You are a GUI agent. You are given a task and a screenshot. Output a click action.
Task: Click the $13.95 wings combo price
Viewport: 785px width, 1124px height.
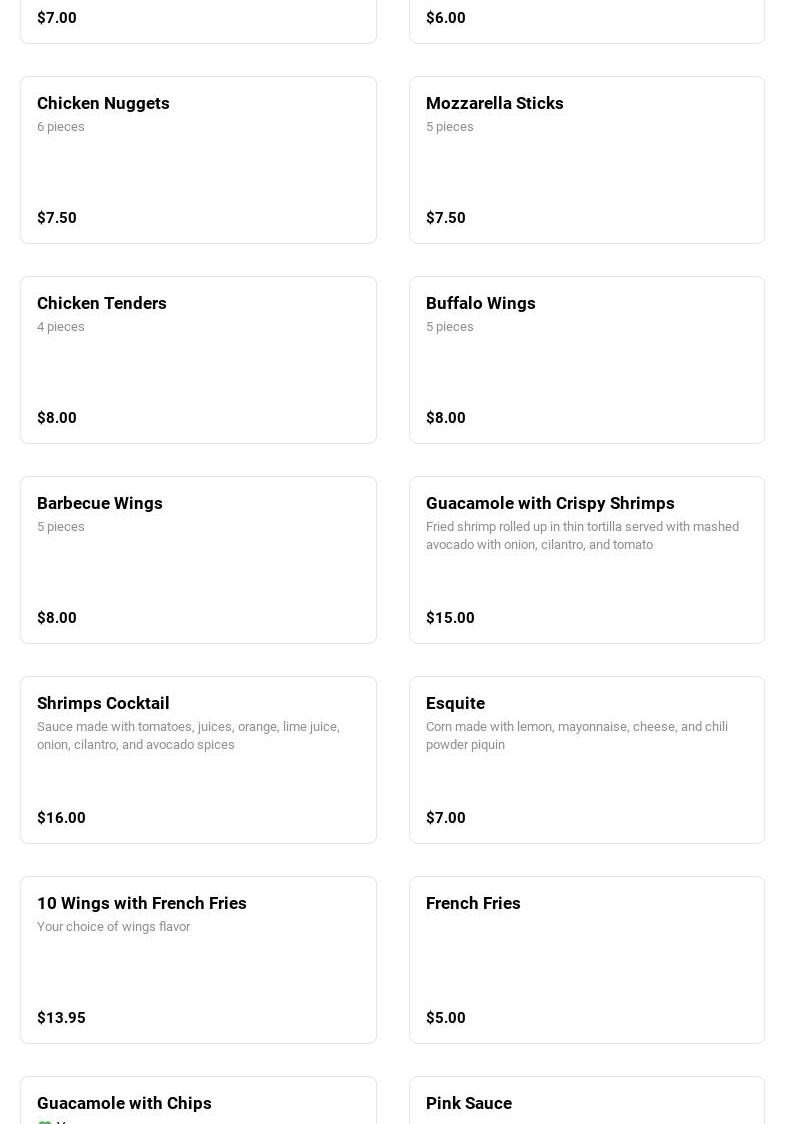(x=61, y=1017)
